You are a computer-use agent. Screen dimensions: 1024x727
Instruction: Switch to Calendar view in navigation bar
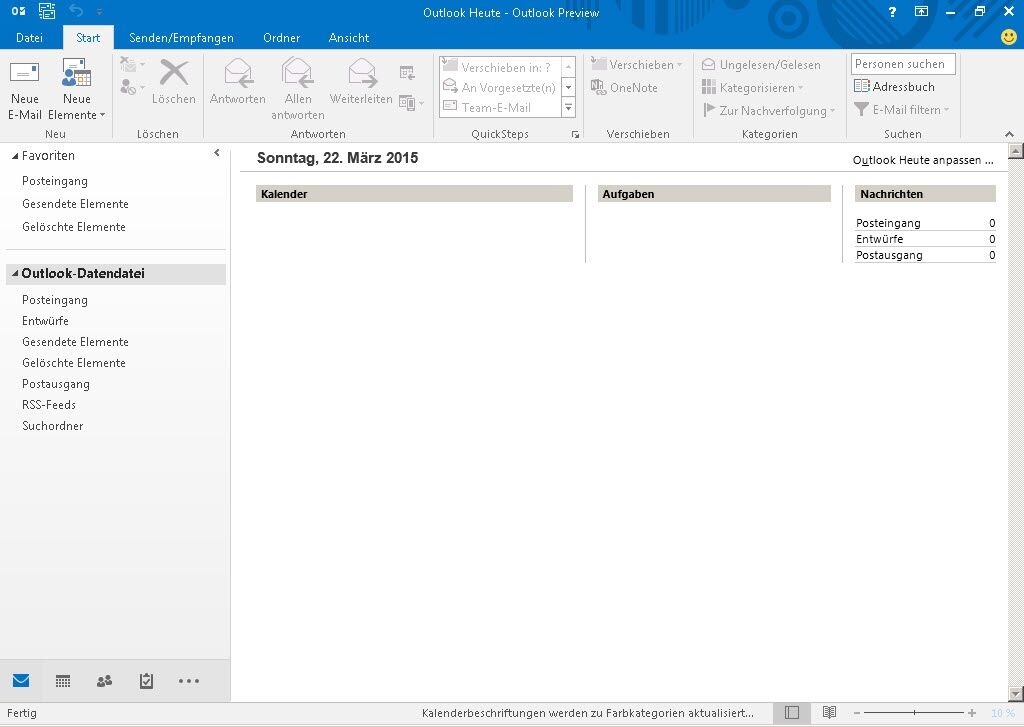[x=63, y=681]
